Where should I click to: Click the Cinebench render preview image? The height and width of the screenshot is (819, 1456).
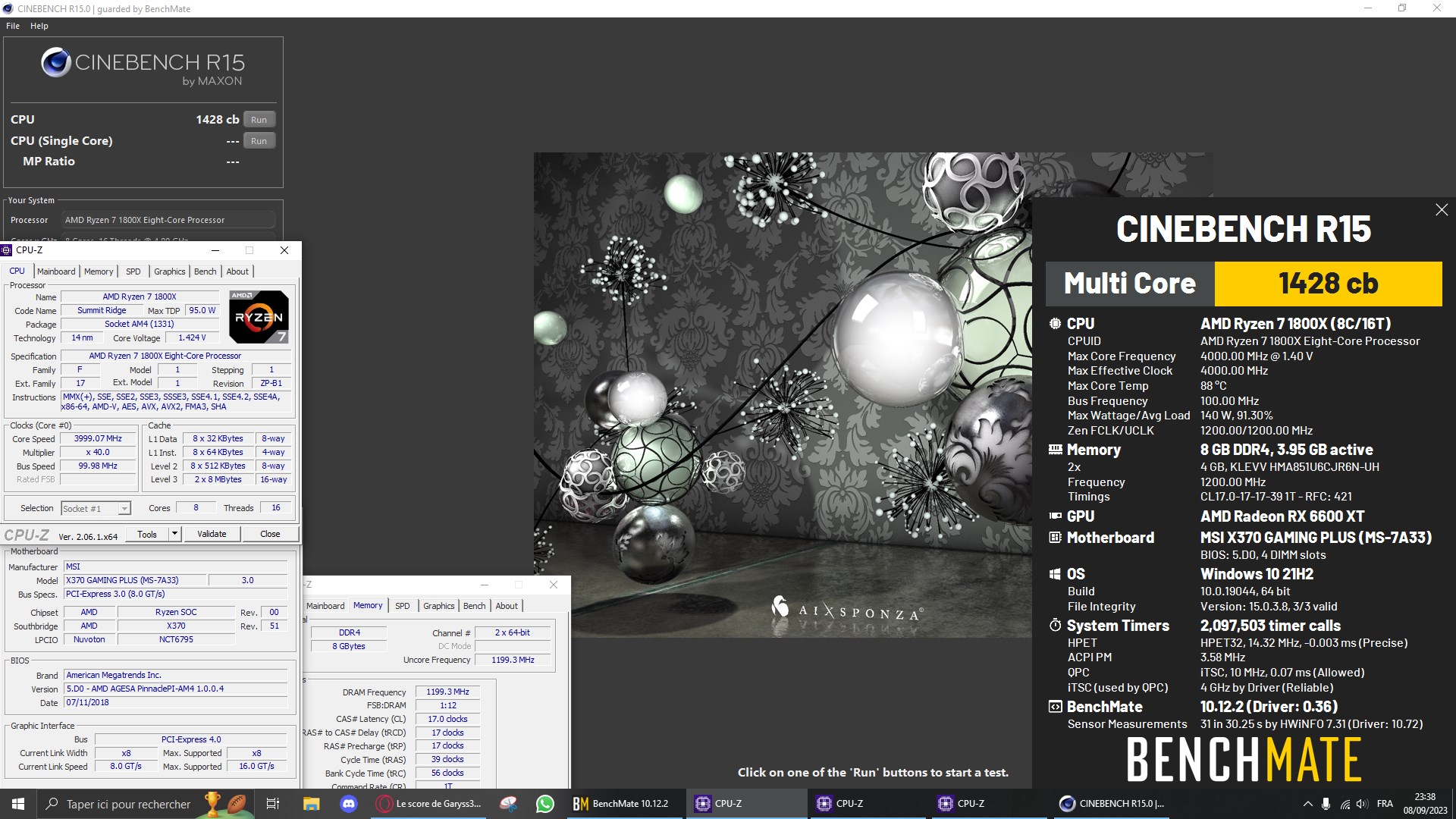tap(783, 394)
